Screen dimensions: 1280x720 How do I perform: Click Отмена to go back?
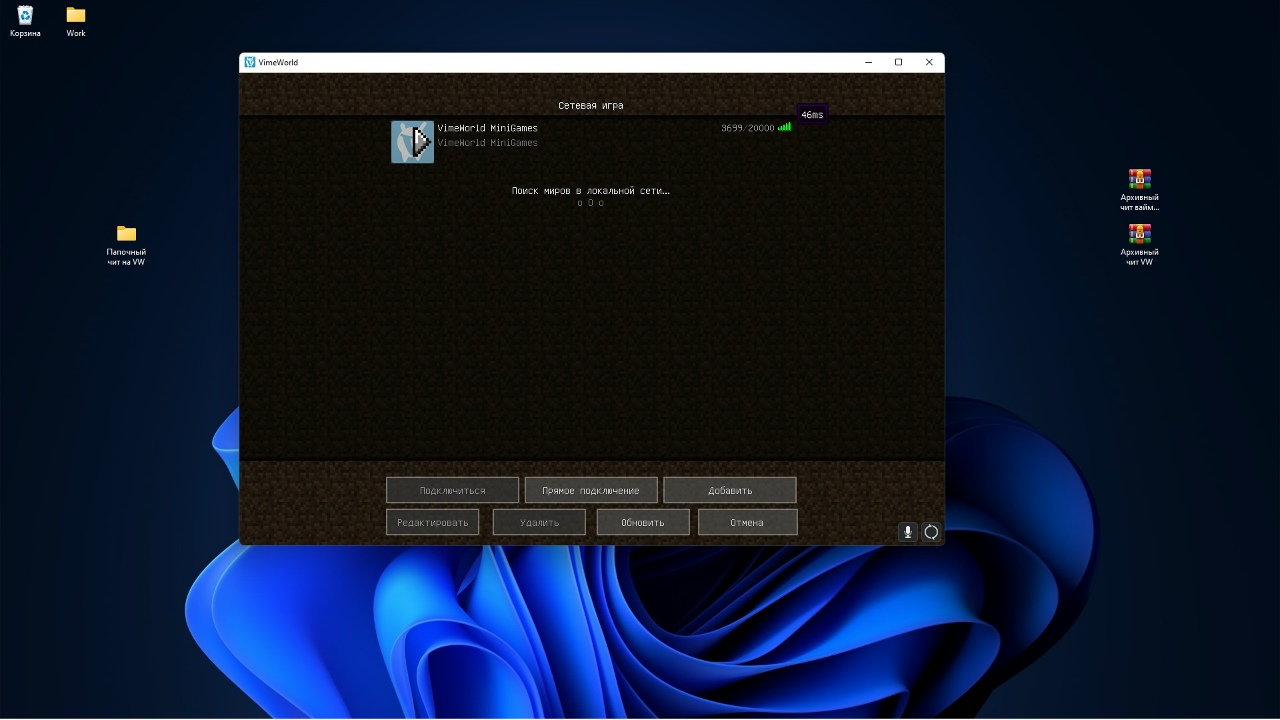click(x=747, y=522)
